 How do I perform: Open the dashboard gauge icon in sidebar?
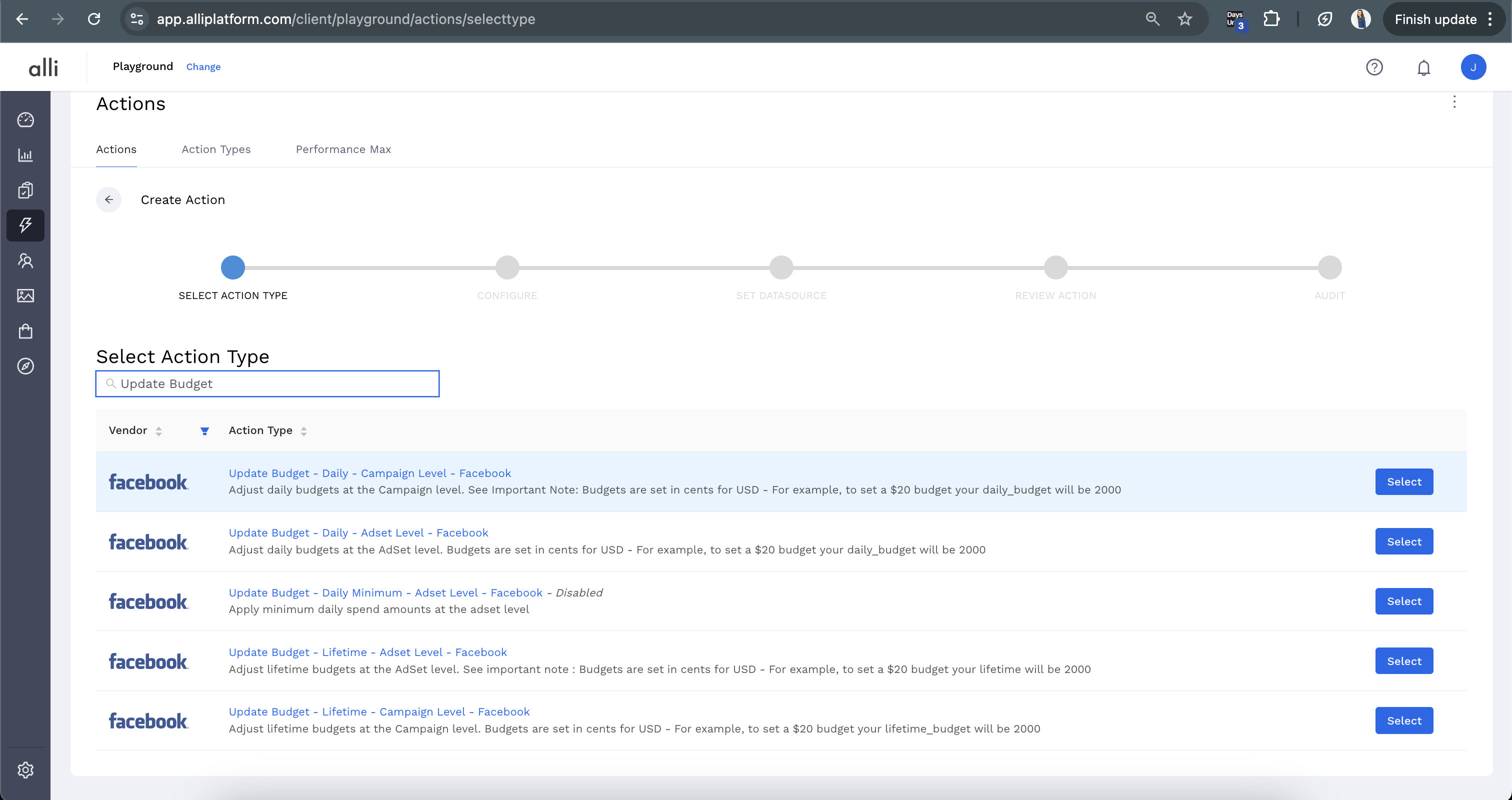(25, 119)
